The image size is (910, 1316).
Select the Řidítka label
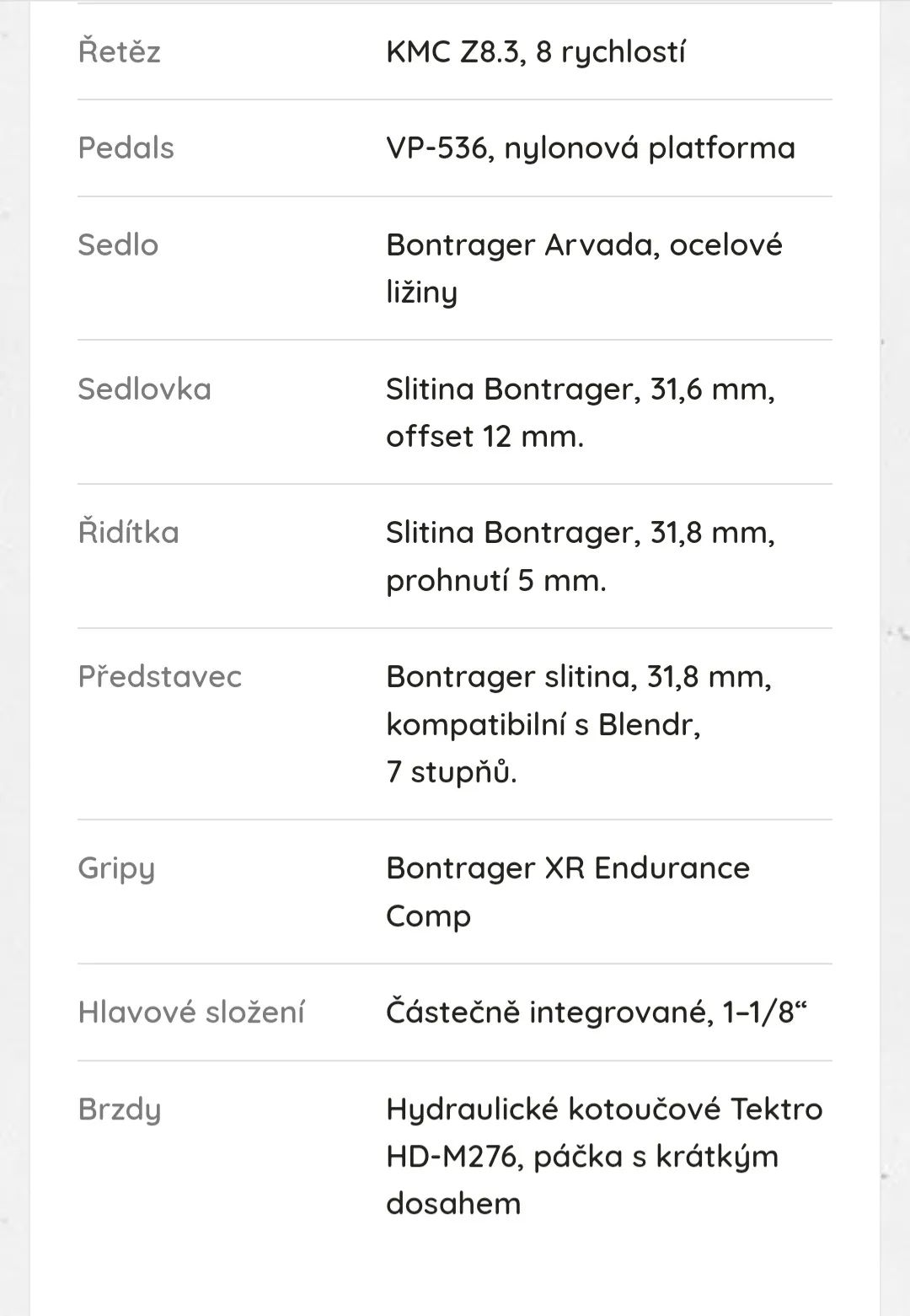[x=128, y=532]
